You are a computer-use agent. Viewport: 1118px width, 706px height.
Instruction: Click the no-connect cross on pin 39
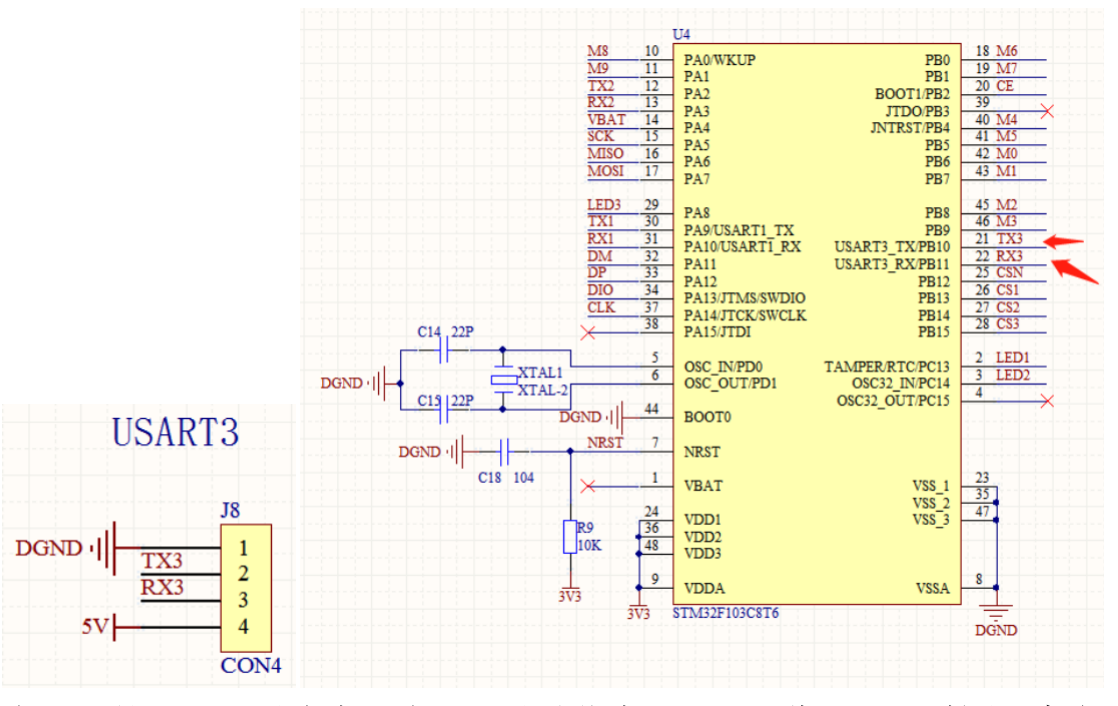pyautogui.click(x=1047, y=111)
